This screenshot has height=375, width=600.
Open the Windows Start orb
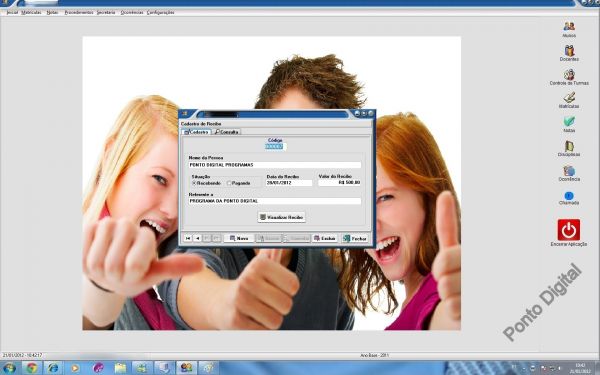coord(8,368)
